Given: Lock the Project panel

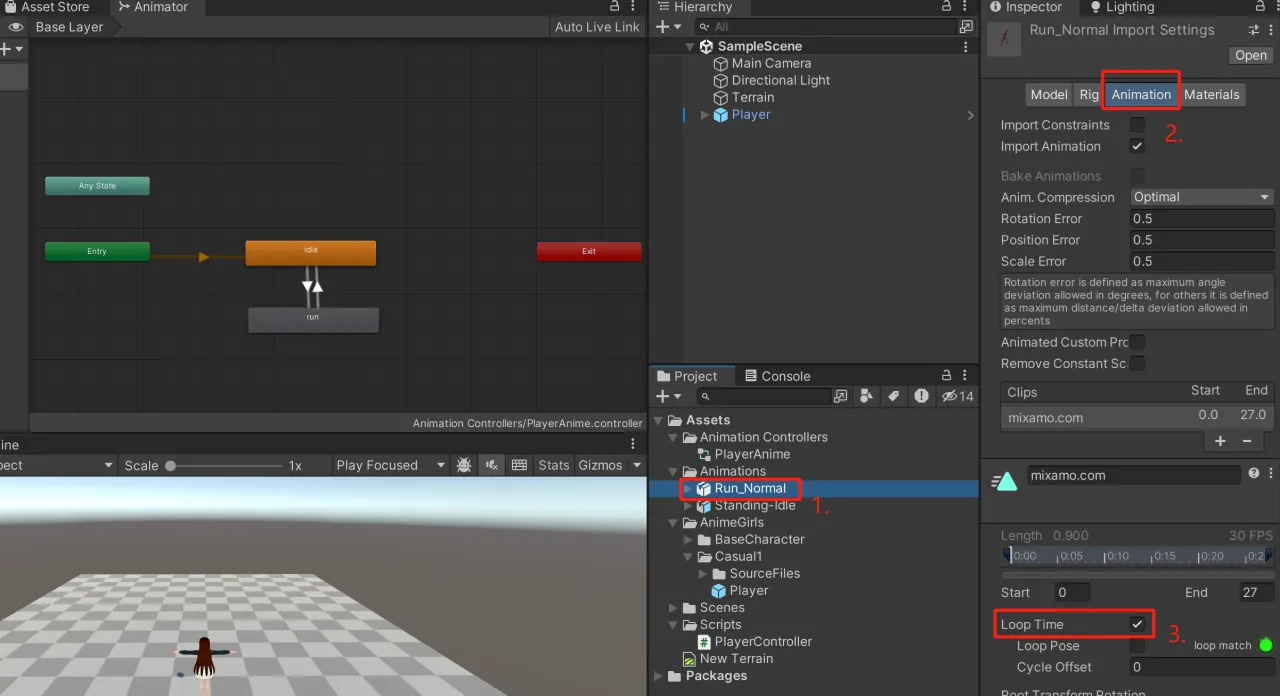Looking at the screenshot, I should tap(947, 375).
